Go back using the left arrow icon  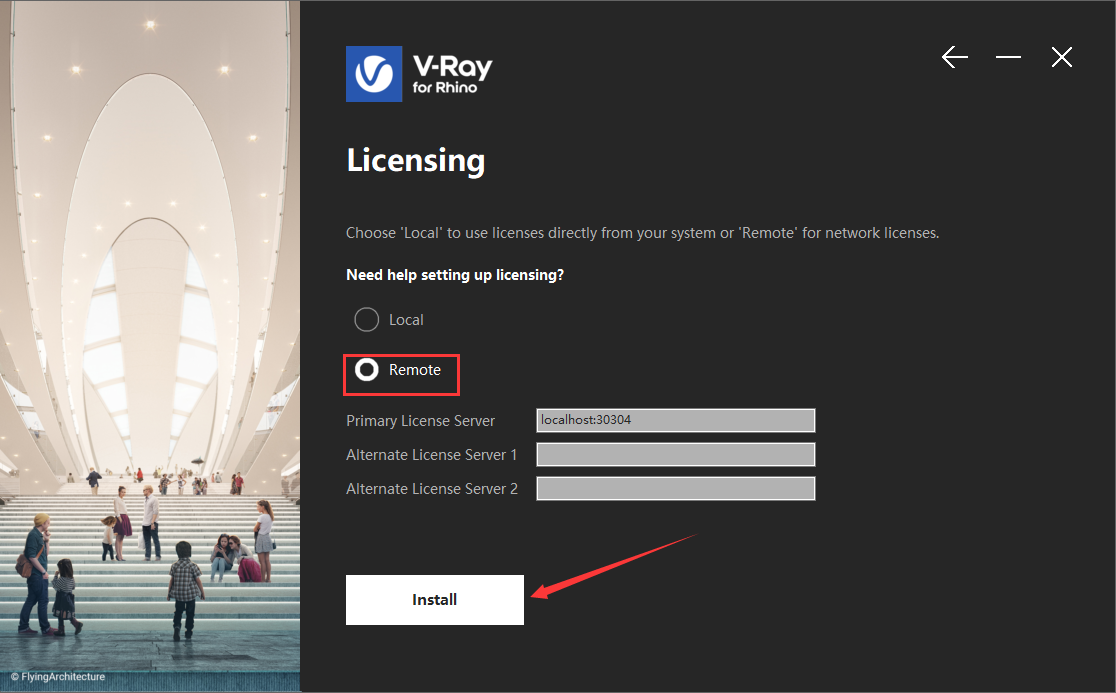tap(954, 57)
